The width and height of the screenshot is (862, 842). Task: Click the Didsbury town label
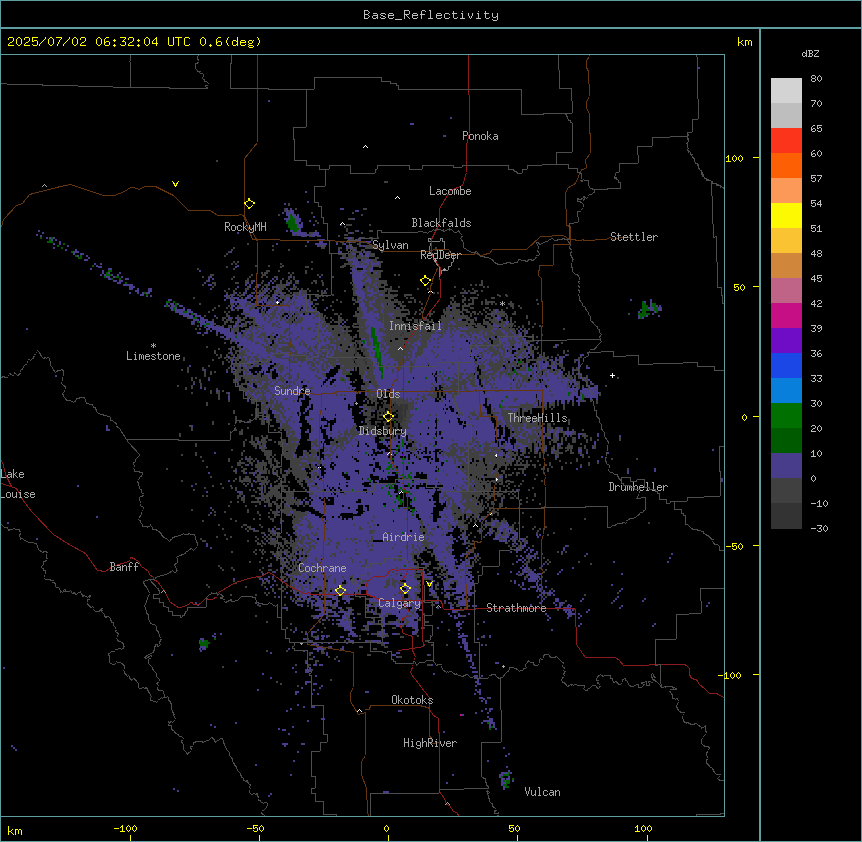click(x=383, y=431)
